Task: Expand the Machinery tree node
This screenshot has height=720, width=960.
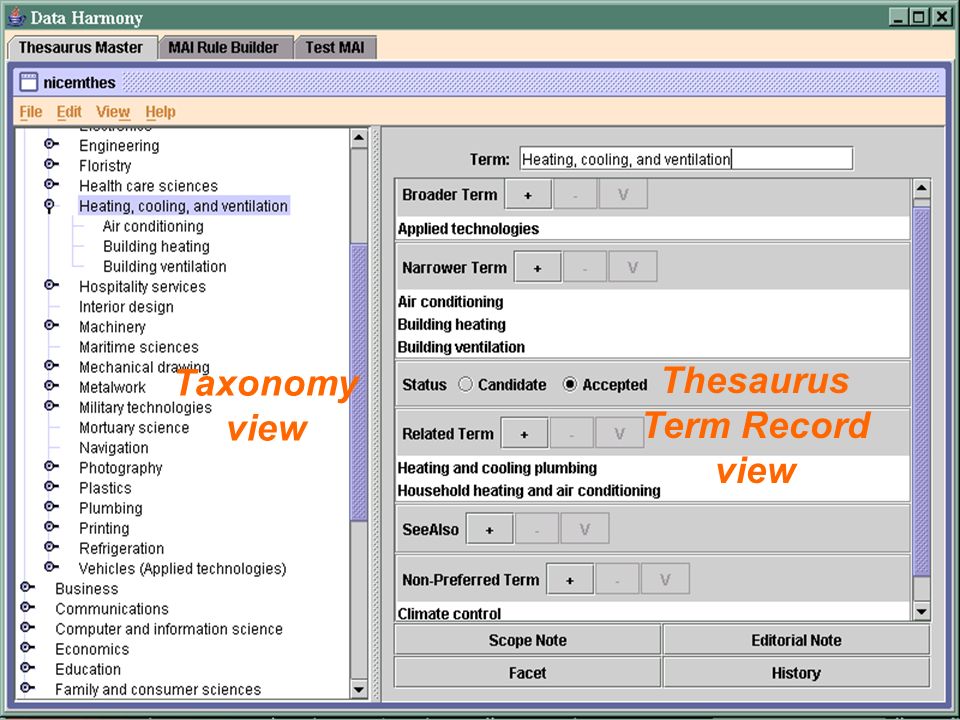Action: coord(51,325)
